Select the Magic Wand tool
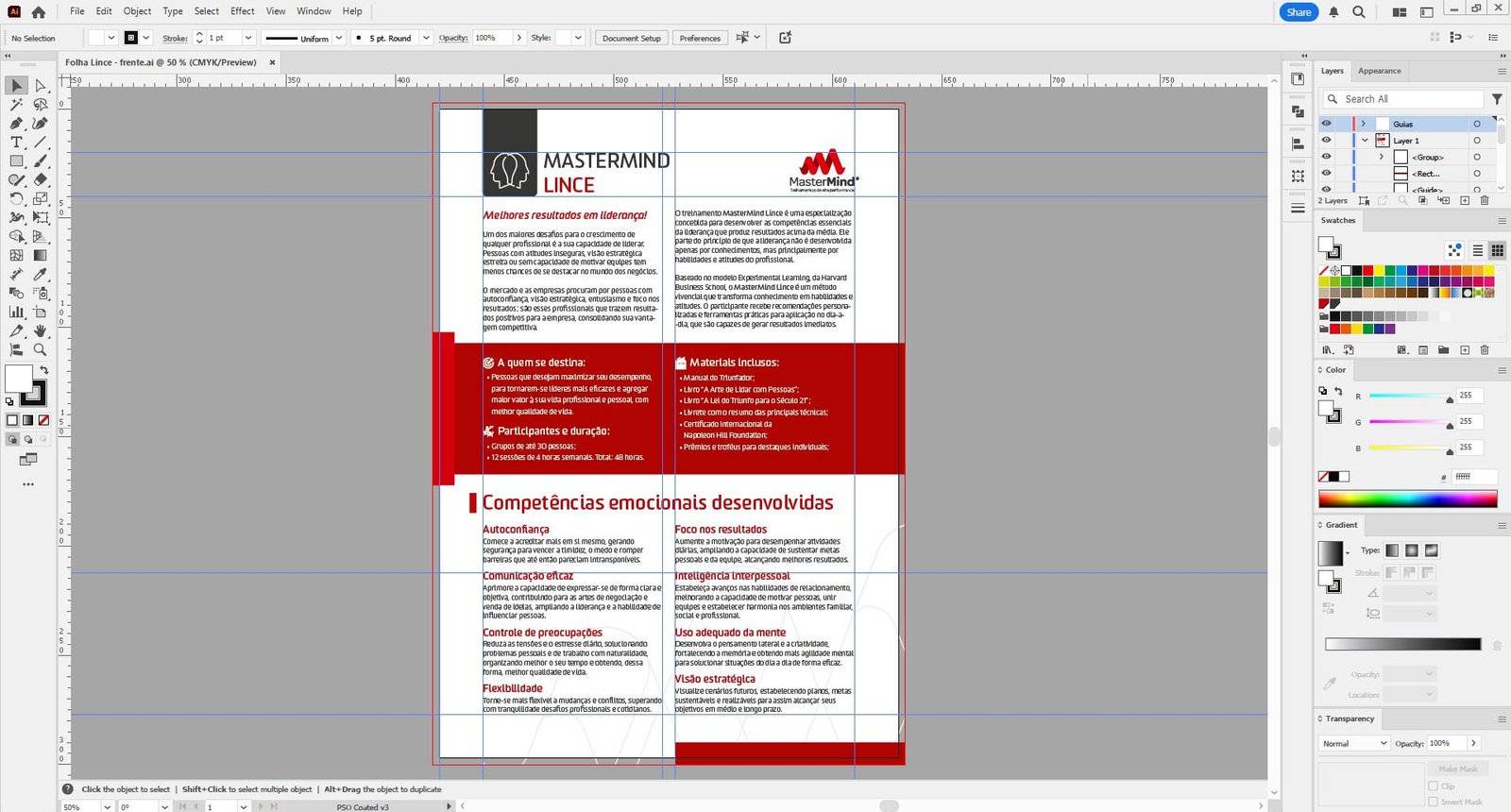Viewport: 1511px width, 812px height. 16,105
